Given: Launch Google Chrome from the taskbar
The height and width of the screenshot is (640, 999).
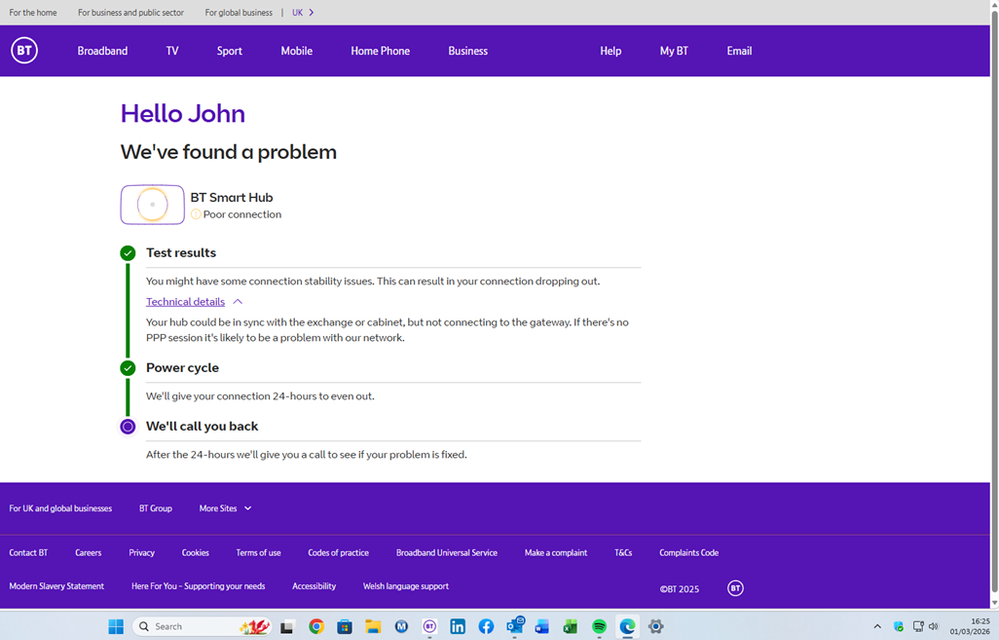Looking at the screenshot, I should (316, 627).
